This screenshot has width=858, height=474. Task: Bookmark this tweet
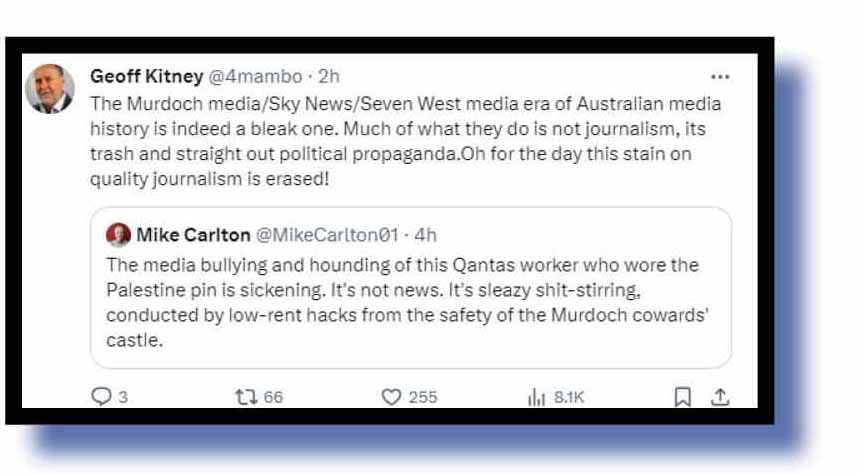(x=682, y=397)
